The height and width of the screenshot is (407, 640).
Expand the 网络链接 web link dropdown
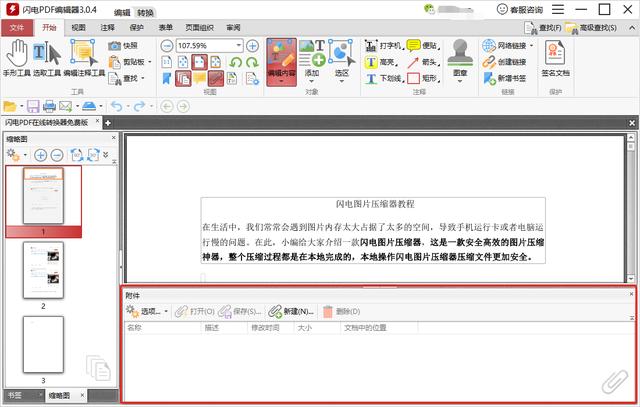[531, 46]
